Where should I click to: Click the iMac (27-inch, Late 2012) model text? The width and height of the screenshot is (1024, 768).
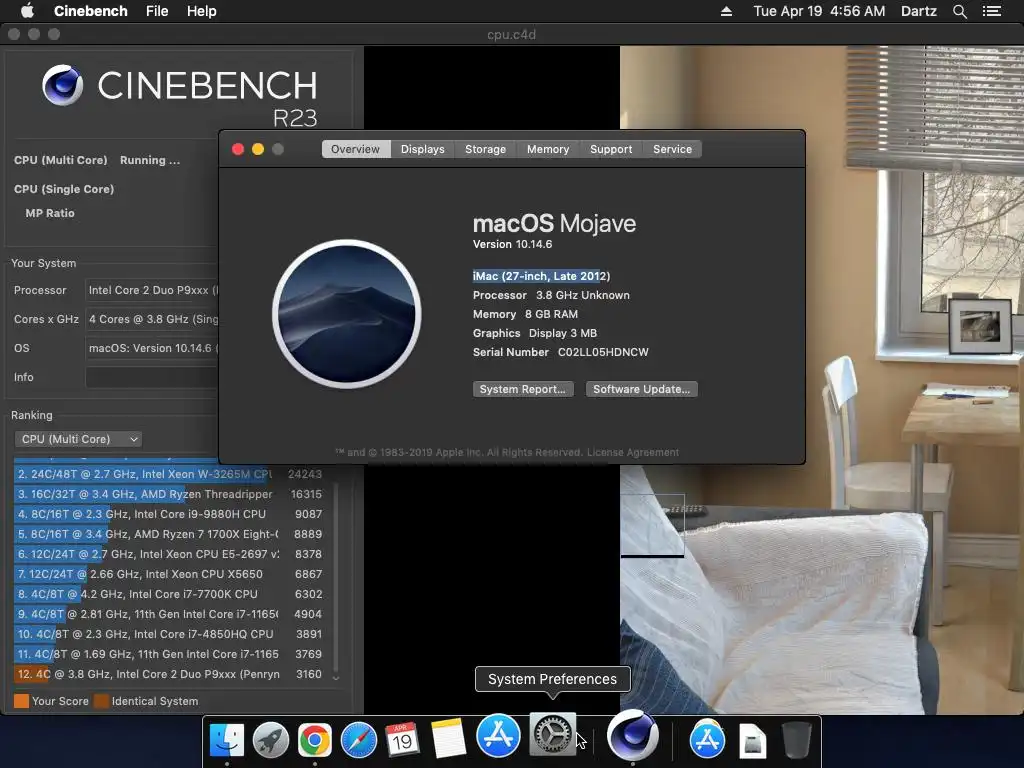(x=541, y=276)
